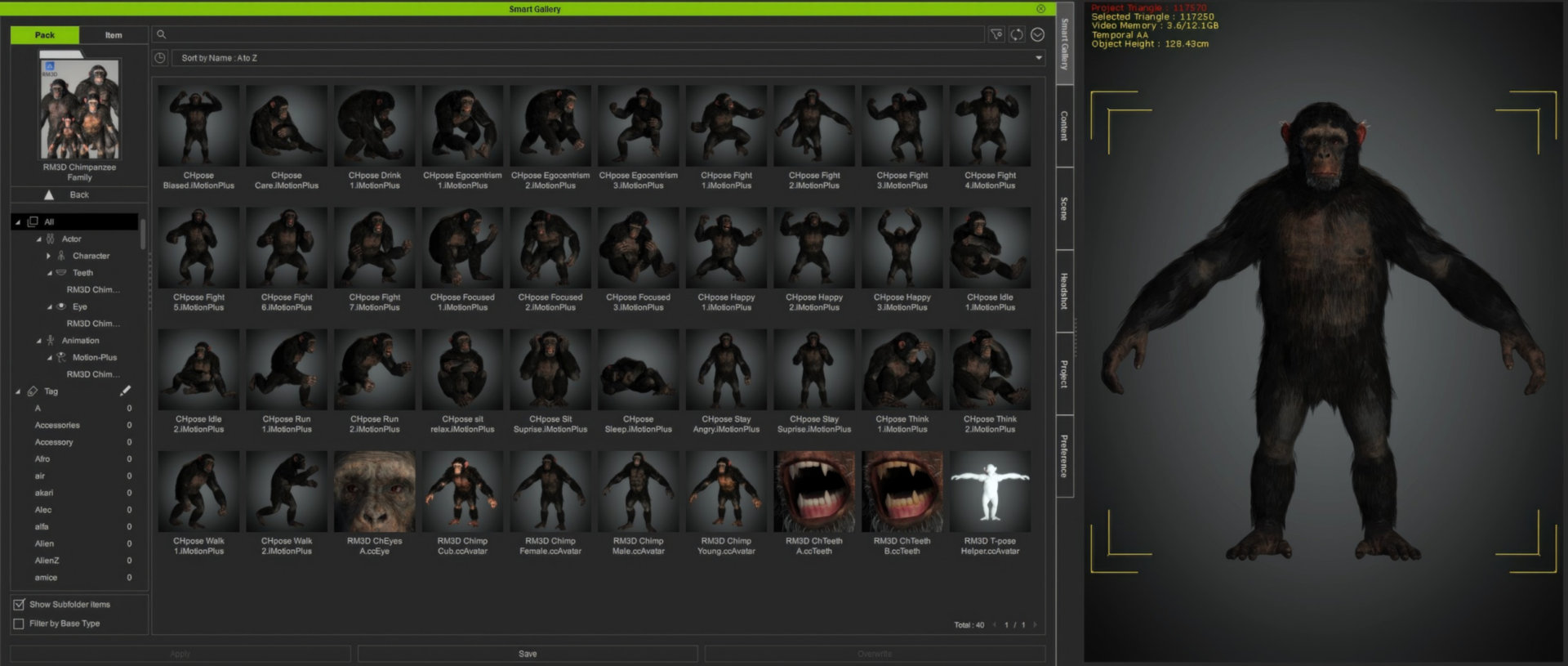Select RM3D Chimp Cub ccAvatar thumbnail
Screen dimensions: 1568x666
[462, 491]
